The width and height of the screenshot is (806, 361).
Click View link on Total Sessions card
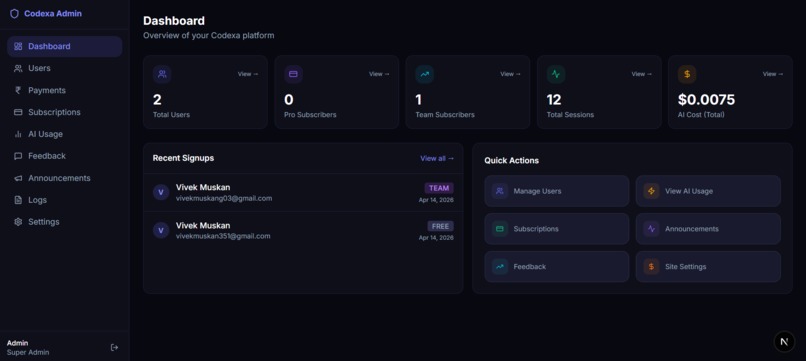[642, 74]
